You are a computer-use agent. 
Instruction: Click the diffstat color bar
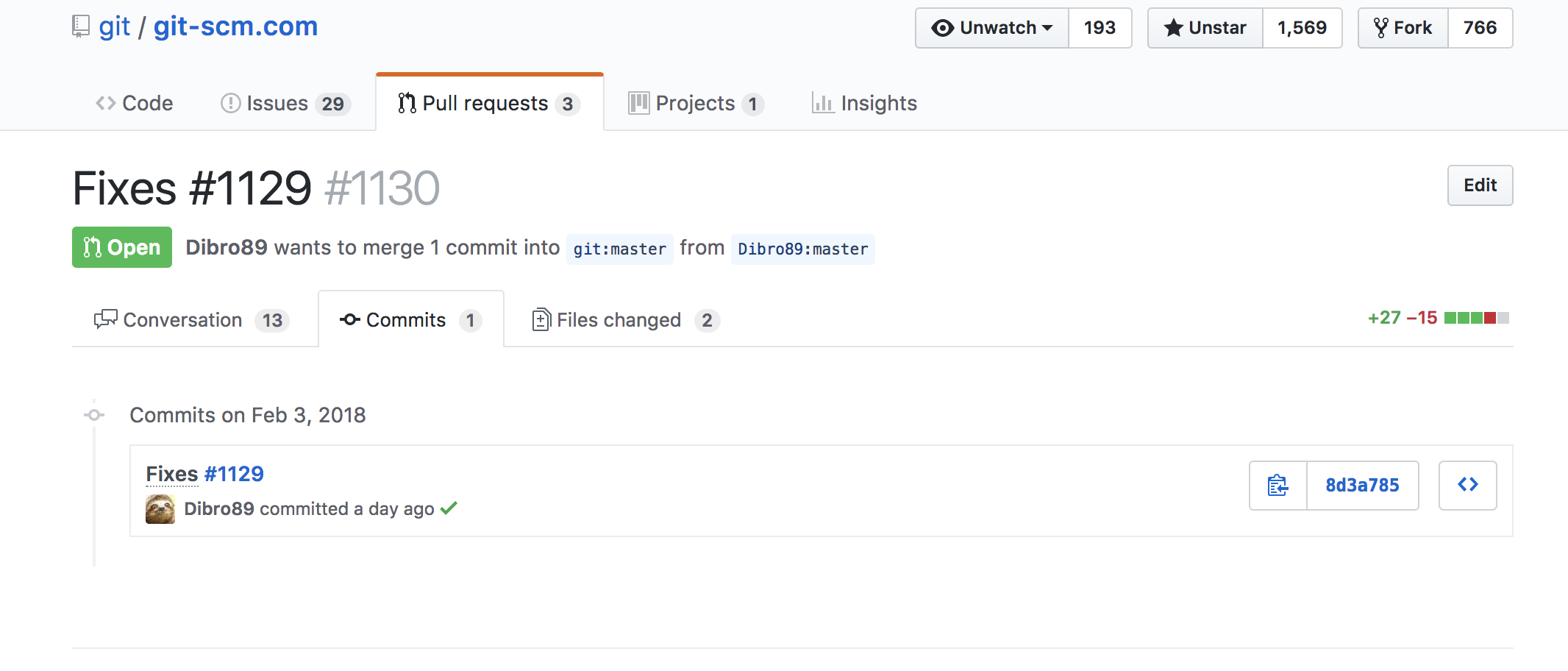[x=1477, y=318]
